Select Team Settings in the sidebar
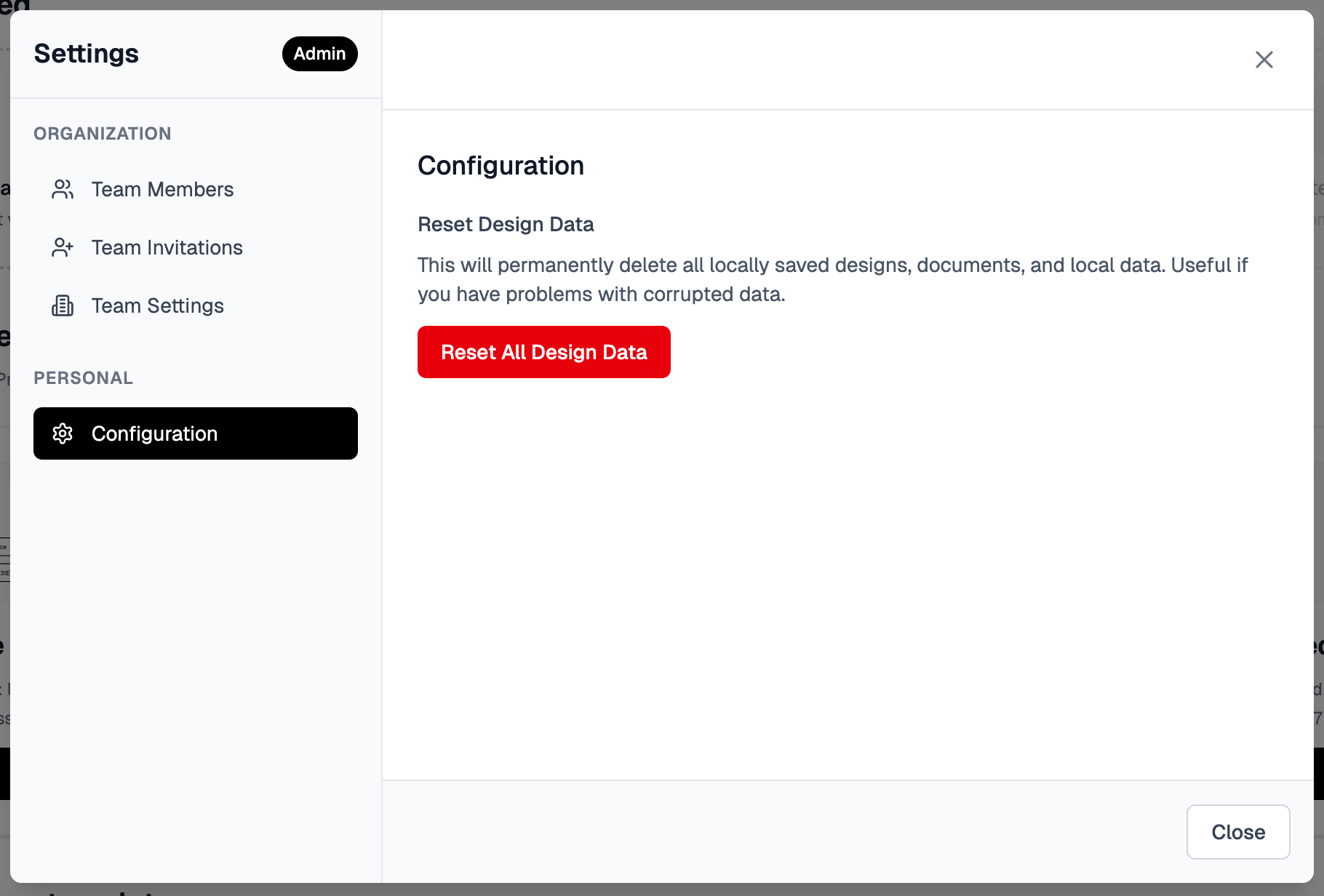1324x896 pixels. 157,305
